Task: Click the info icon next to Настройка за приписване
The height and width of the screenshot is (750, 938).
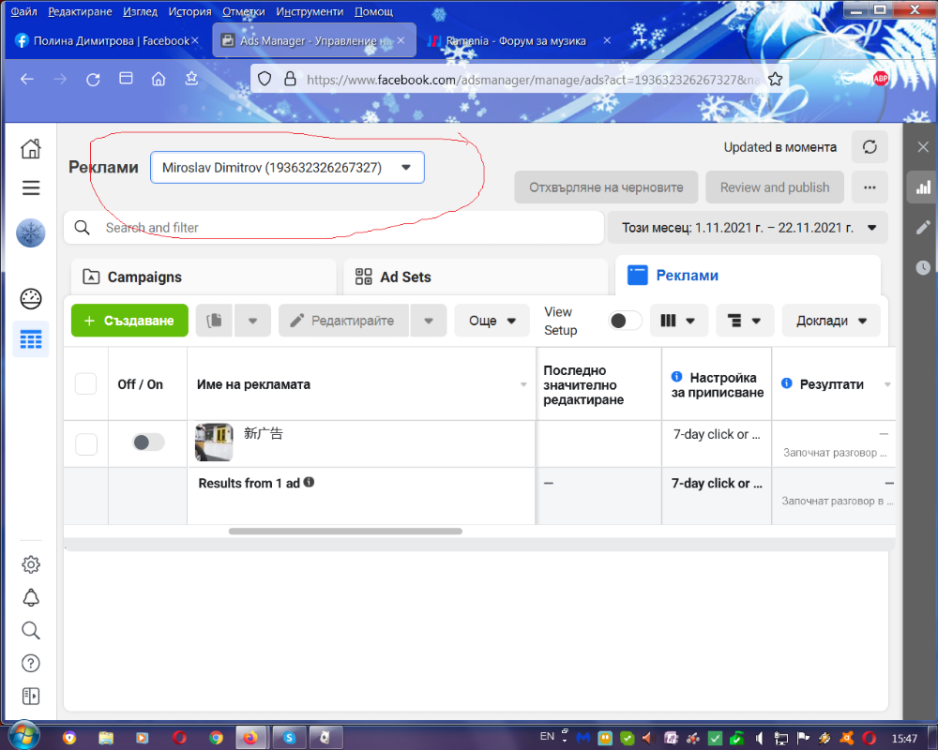Action: (677, 376)
